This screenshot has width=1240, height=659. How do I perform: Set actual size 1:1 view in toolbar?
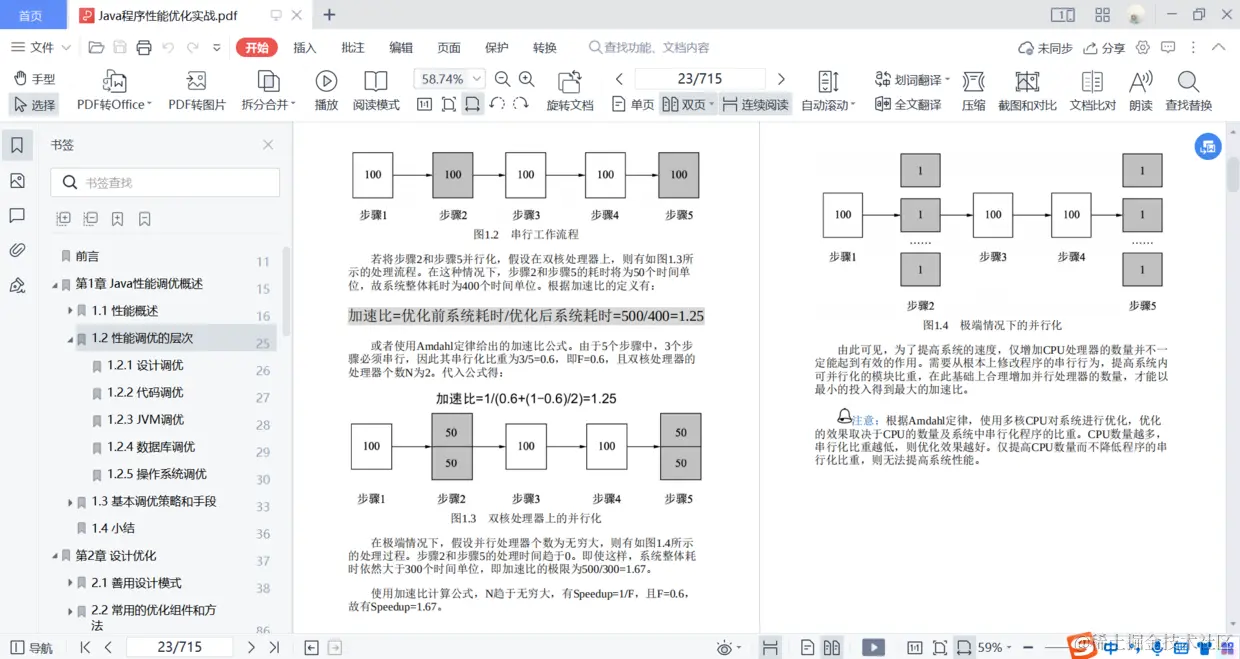coord(424,104)
